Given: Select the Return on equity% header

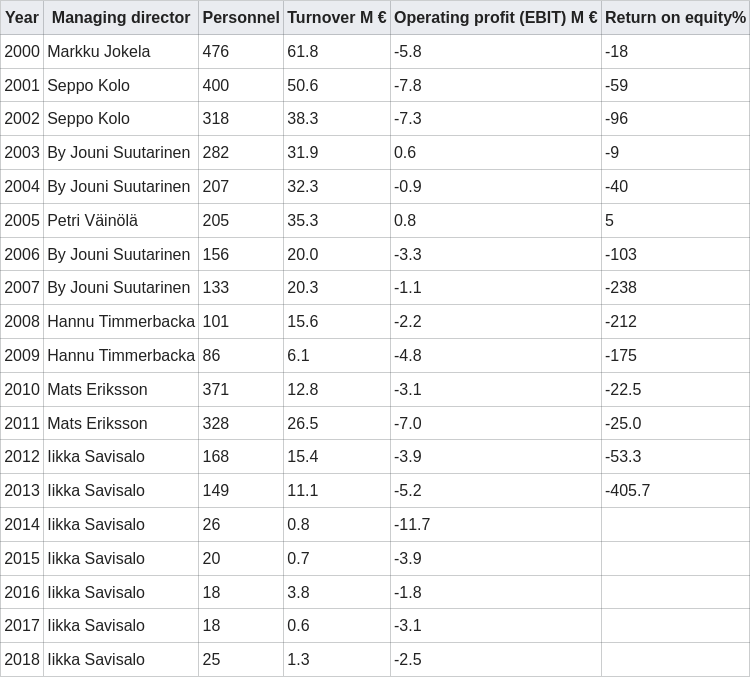Looking at the screenshot, I should [675, 18].
